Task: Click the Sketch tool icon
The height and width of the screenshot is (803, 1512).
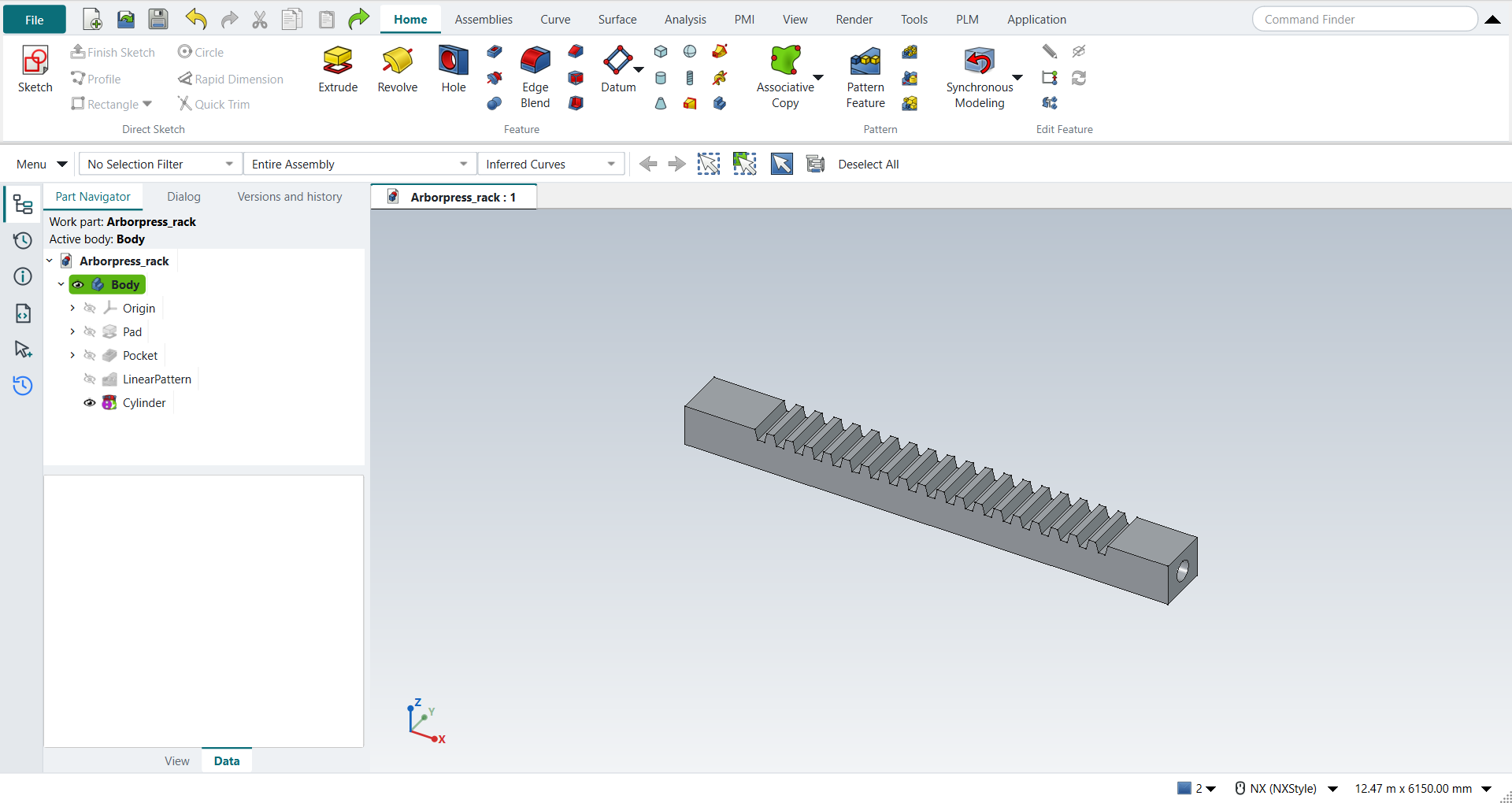Action: 35,61
